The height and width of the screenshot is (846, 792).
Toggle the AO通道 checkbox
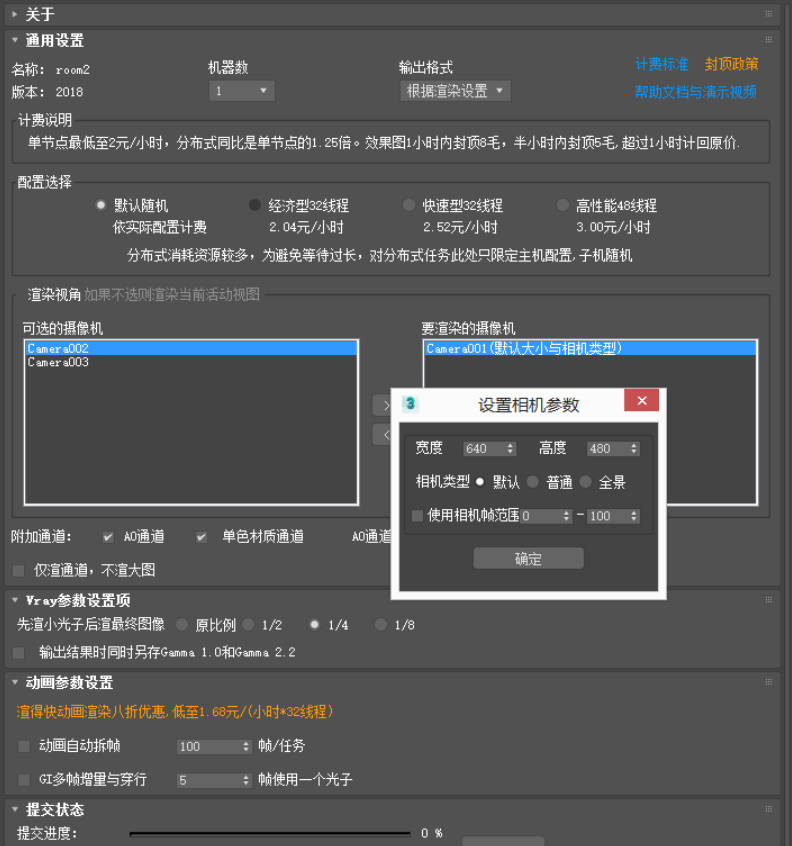(x=108, y=537)
